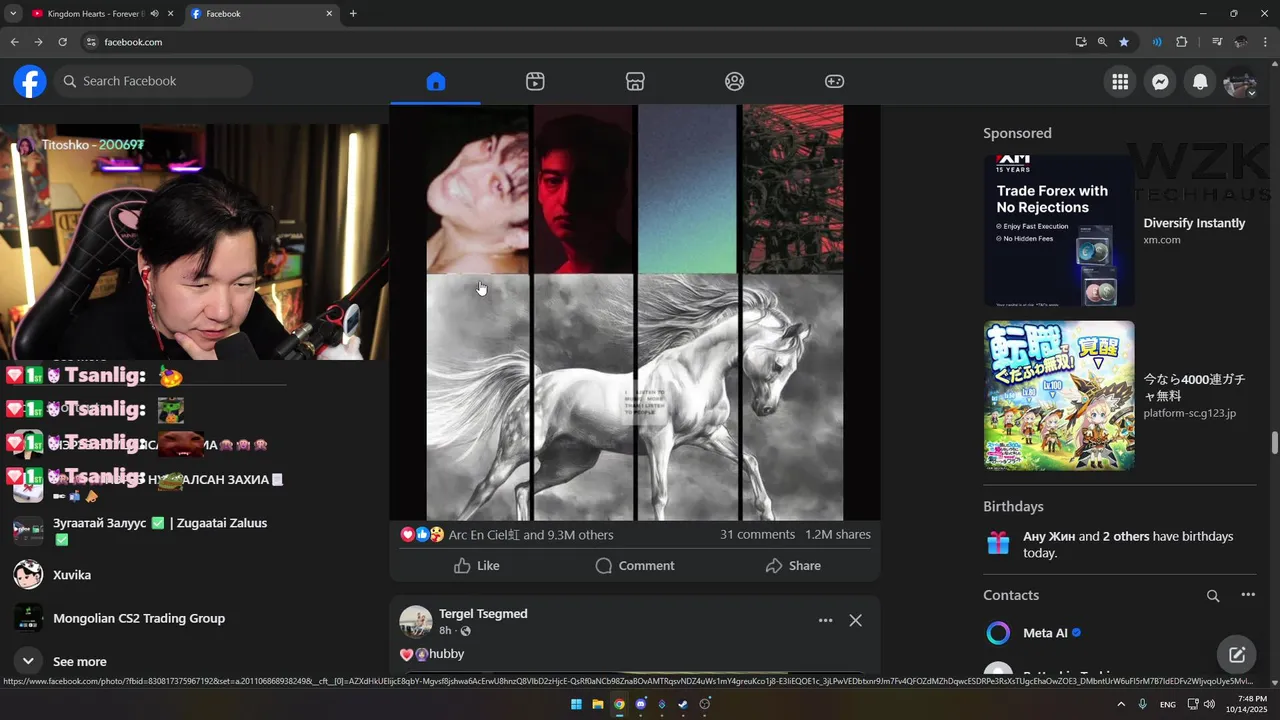Show who reacted: Arc En Ciel and others
The image size is (1280, 720).
coord(531,535)
